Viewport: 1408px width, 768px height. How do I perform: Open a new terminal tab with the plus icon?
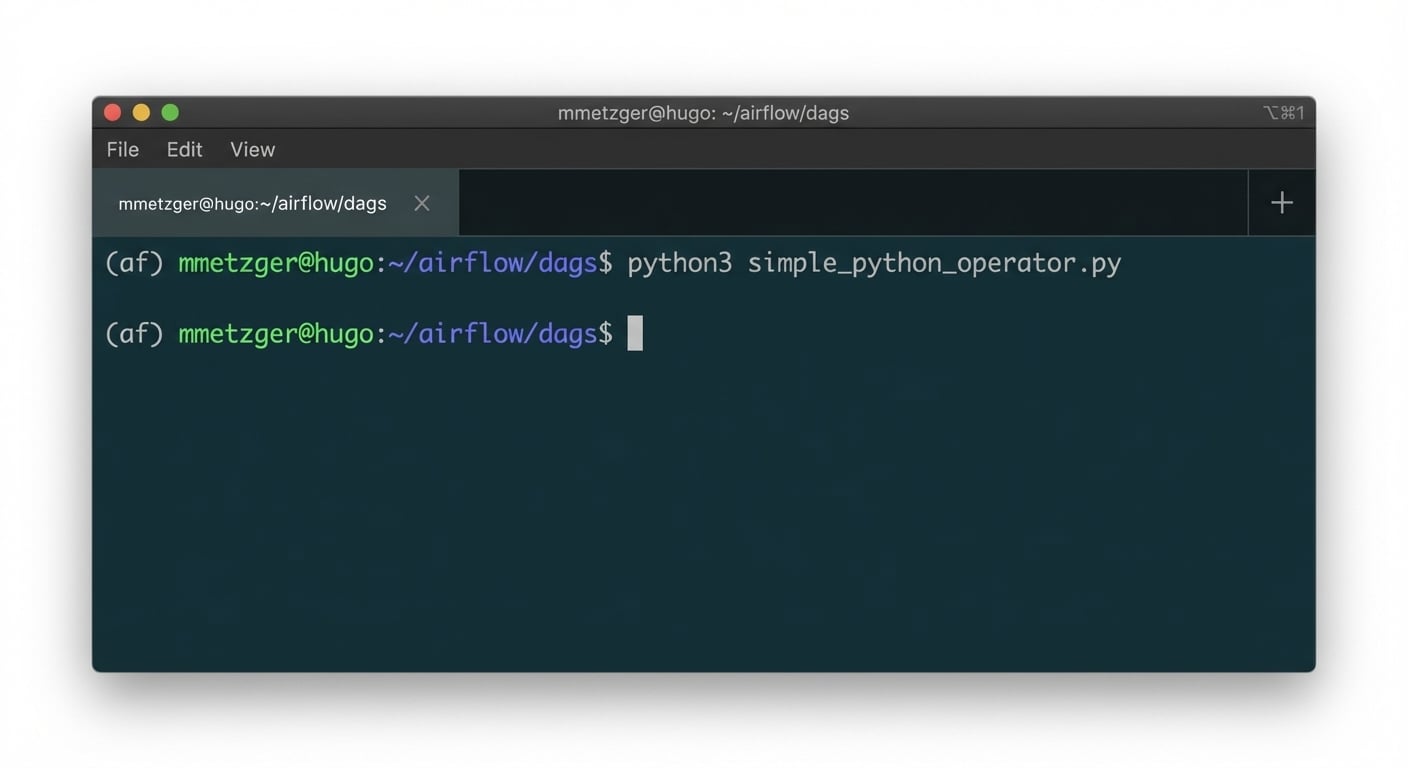pos(1281,202)
